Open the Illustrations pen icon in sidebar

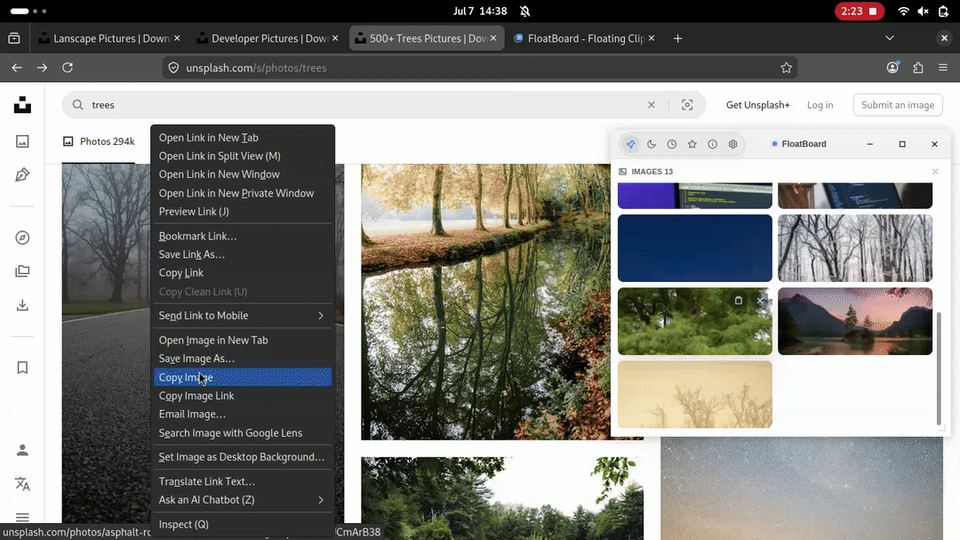pyautogui.click(x=23, y=175)
